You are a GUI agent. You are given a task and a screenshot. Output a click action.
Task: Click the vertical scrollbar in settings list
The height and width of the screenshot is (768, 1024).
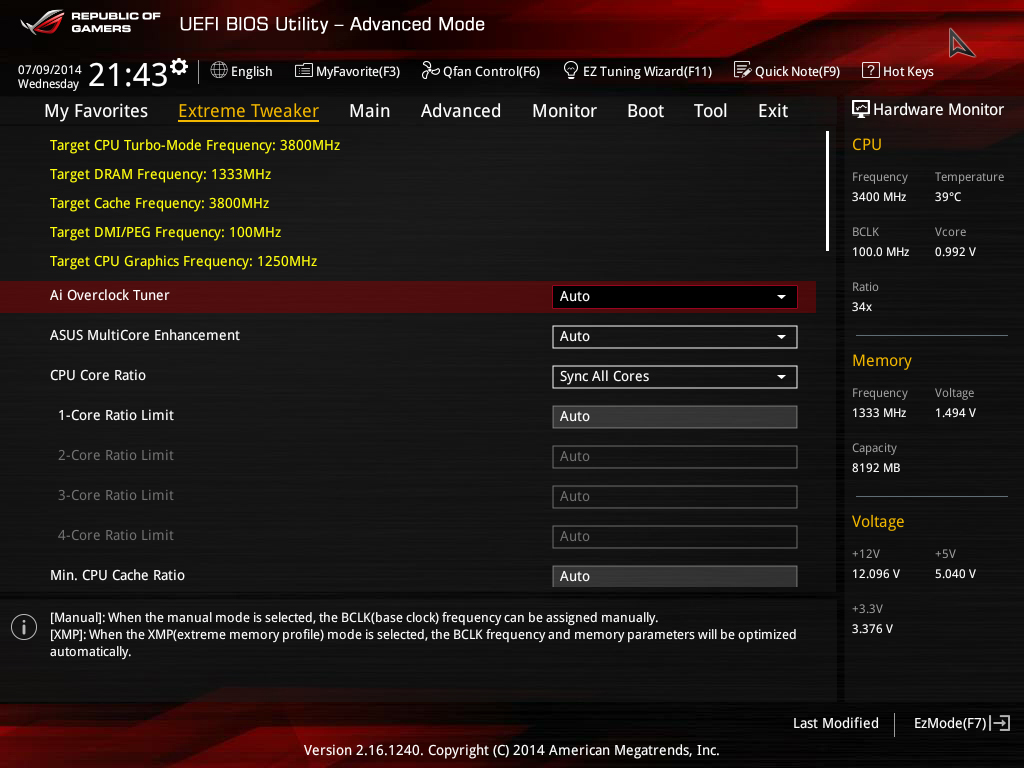[827, 191]
